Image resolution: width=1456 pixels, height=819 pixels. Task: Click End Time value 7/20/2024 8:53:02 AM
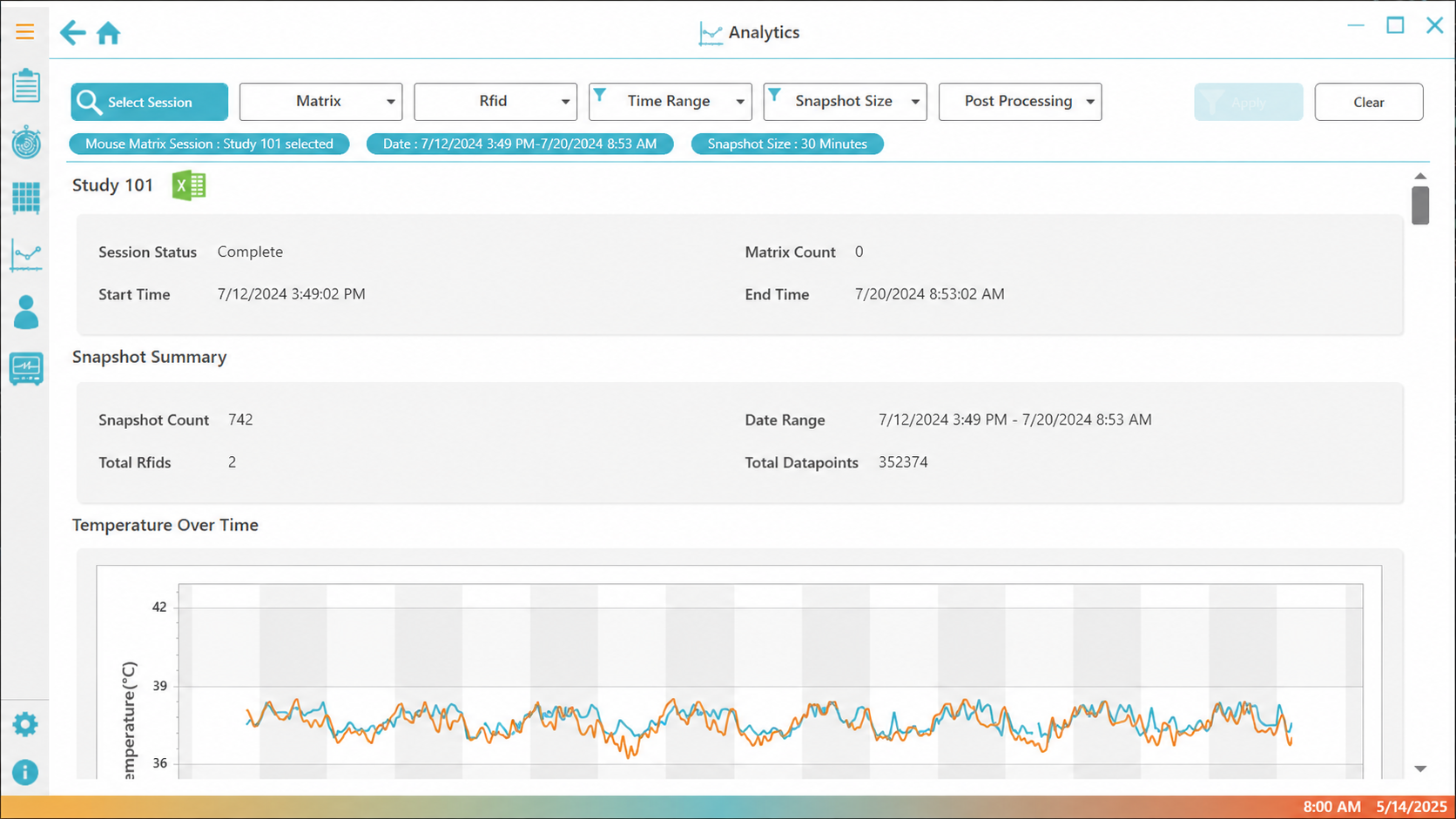929,294
